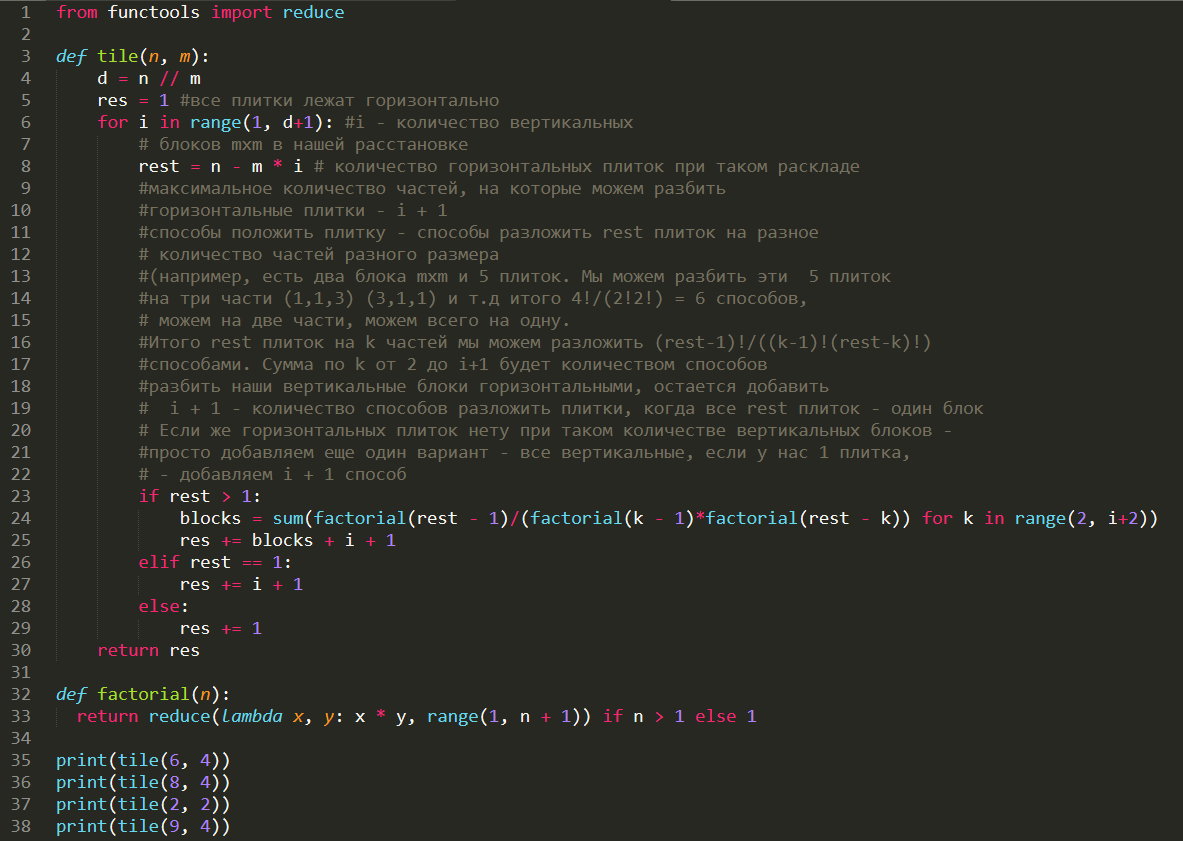Click the 'if rest > 1' condition

tap(199, 496)
